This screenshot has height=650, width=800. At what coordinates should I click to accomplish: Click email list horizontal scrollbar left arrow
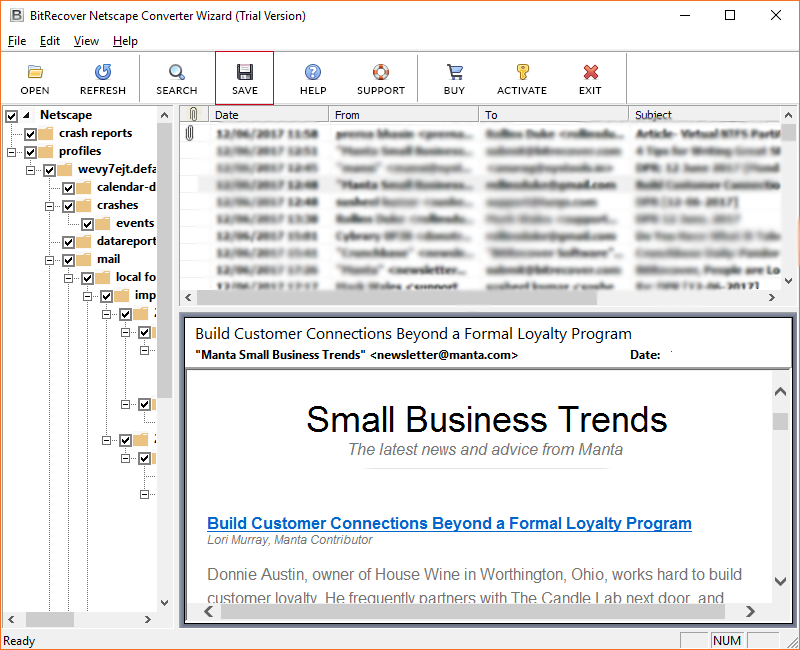(188, 297)
